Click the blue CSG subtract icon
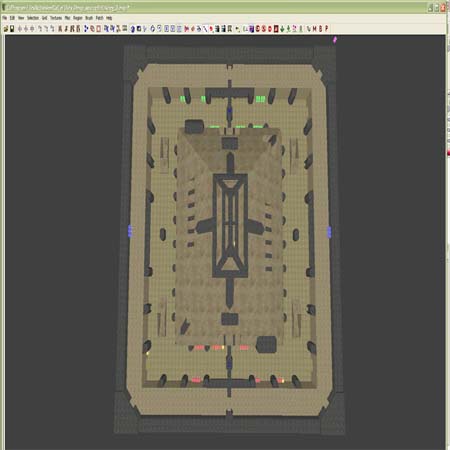The image size is (450, 450). 86,29
